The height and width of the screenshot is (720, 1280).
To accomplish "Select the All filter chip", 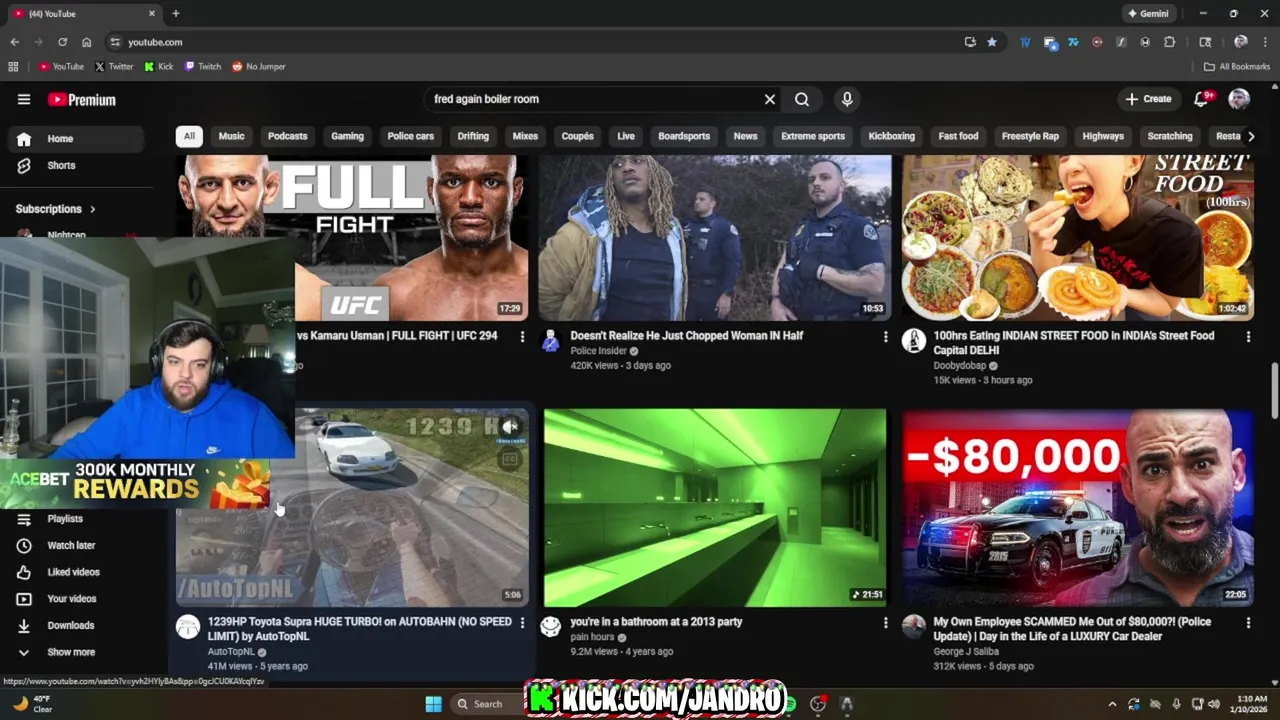I will [x=189, y=136].
